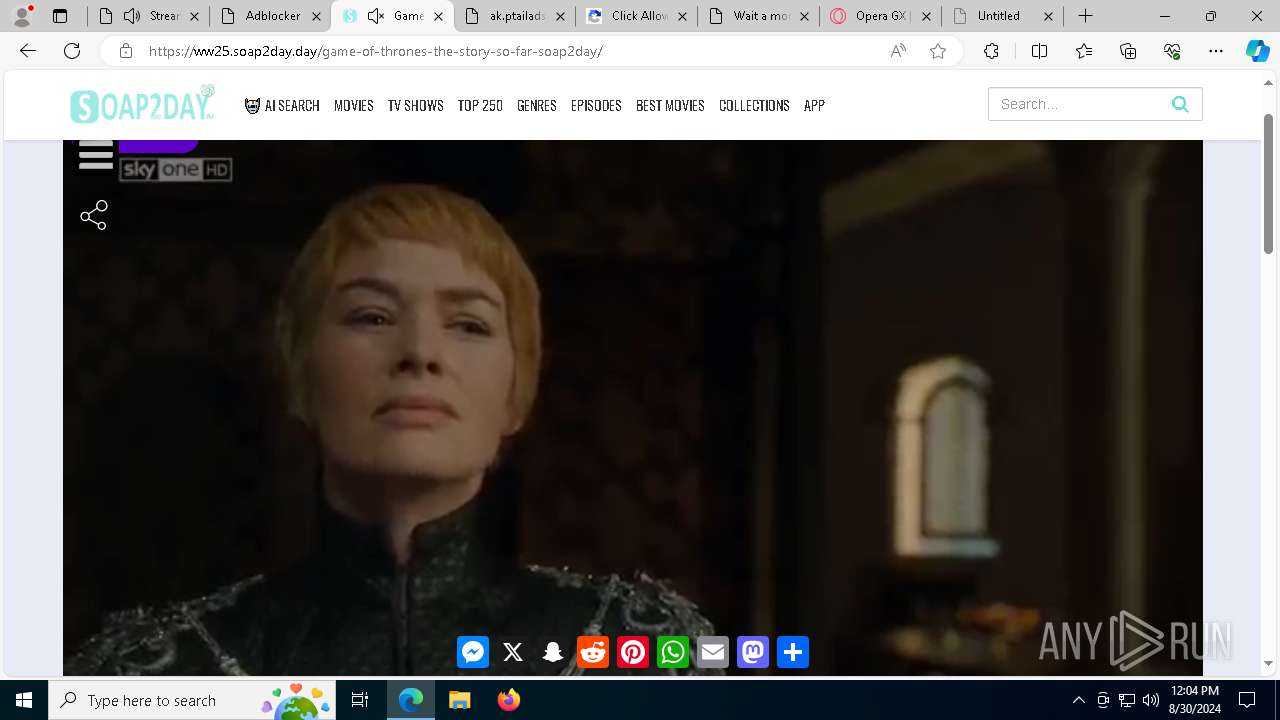View site information lock icon
The width and height of the screenshot is (1280, 720).
pyautogui.click(x=126, y=51)
